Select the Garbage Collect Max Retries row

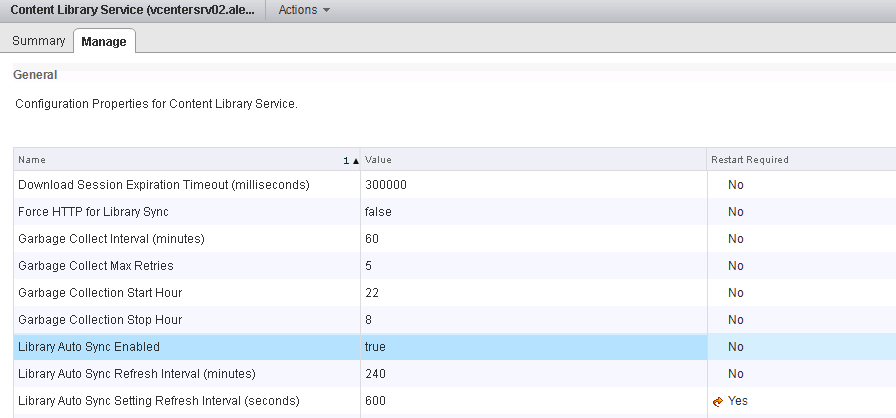click(x=96, y=266)
